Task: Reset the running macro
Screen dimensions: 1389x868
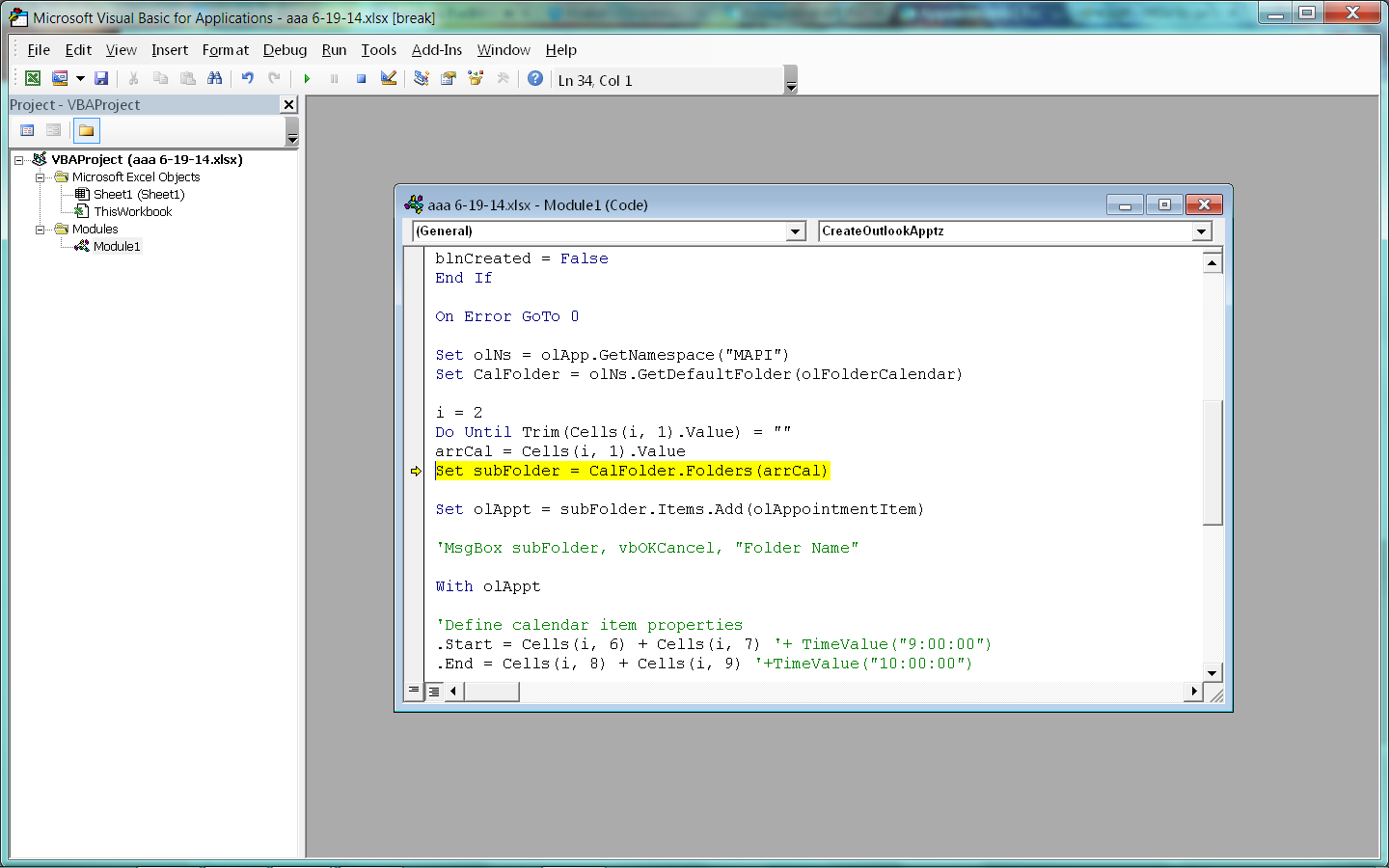Action: point(361,78)
